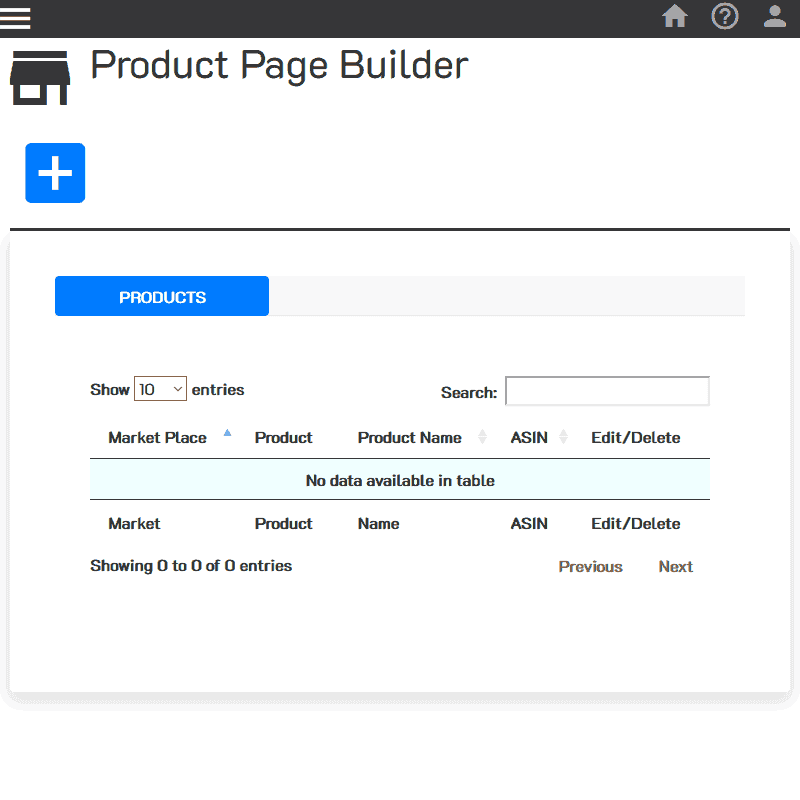Viewport: 800px width, 800px height.
Task: Click the 'No data available in table' row
Action: pyautogui.click(x=400, y=480)
